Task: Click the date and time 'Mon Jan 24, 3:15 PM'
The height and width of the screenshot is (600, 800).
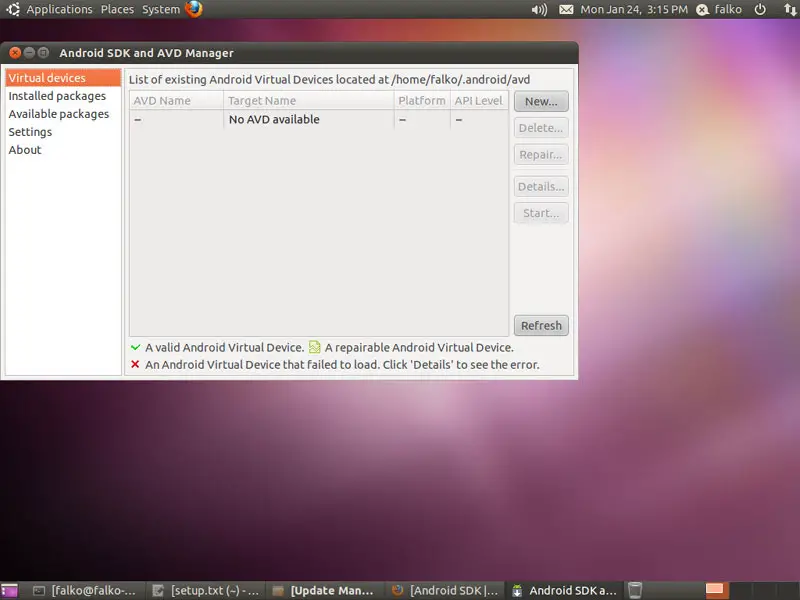Action: coord(634,10)
